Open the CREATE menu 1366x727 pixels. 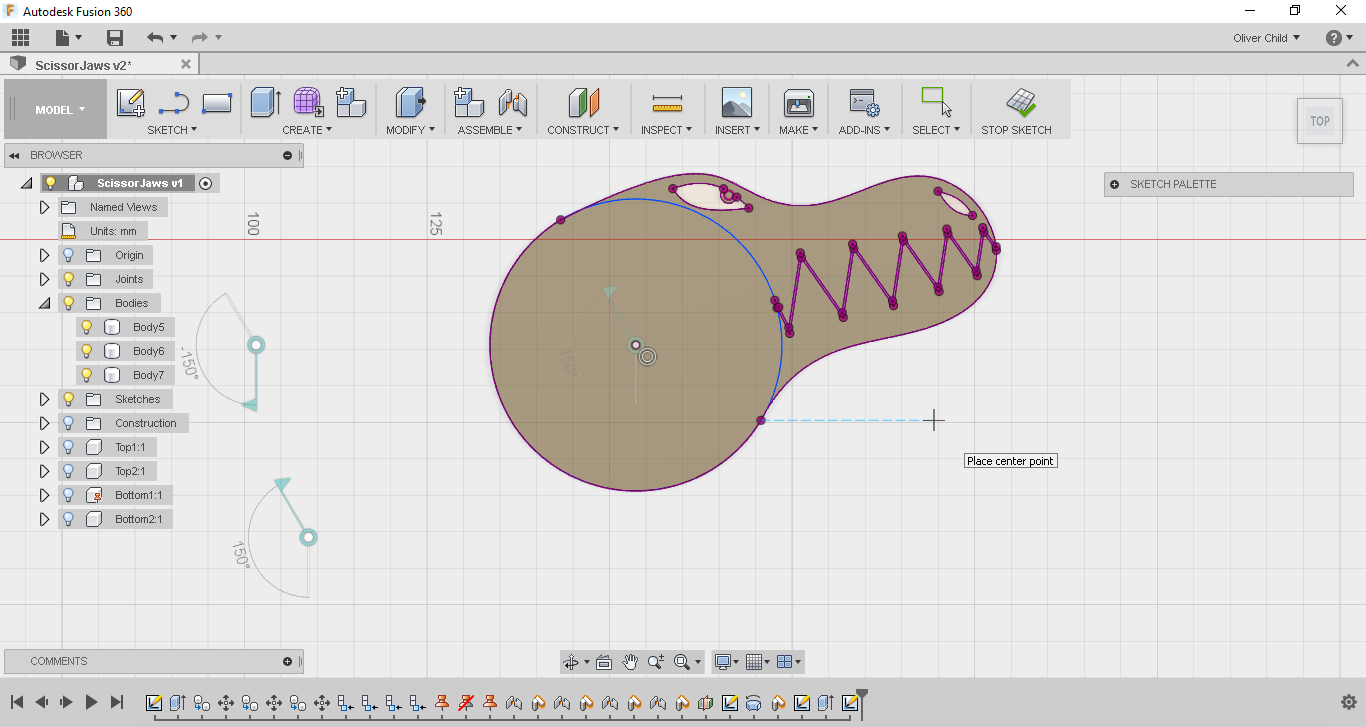[307, 130]
